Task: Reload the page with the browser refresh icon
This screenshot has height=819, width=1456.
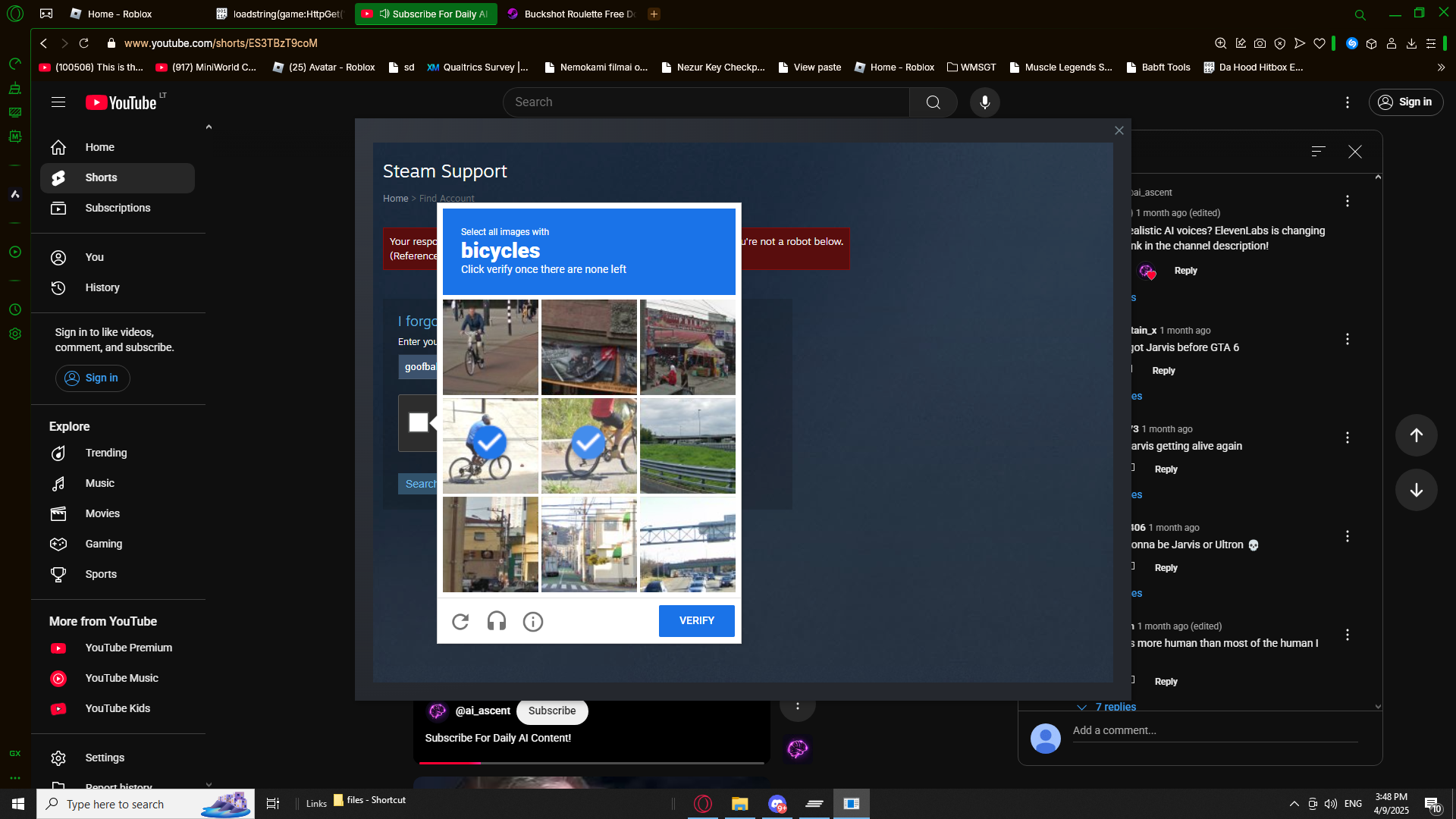Action: pos(84,43)
